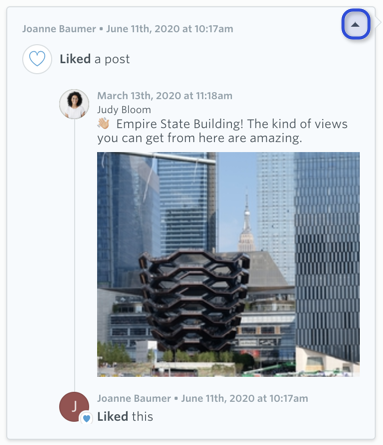
Task: Collapse the activity card with the up arrow
Action: point(355,24)
